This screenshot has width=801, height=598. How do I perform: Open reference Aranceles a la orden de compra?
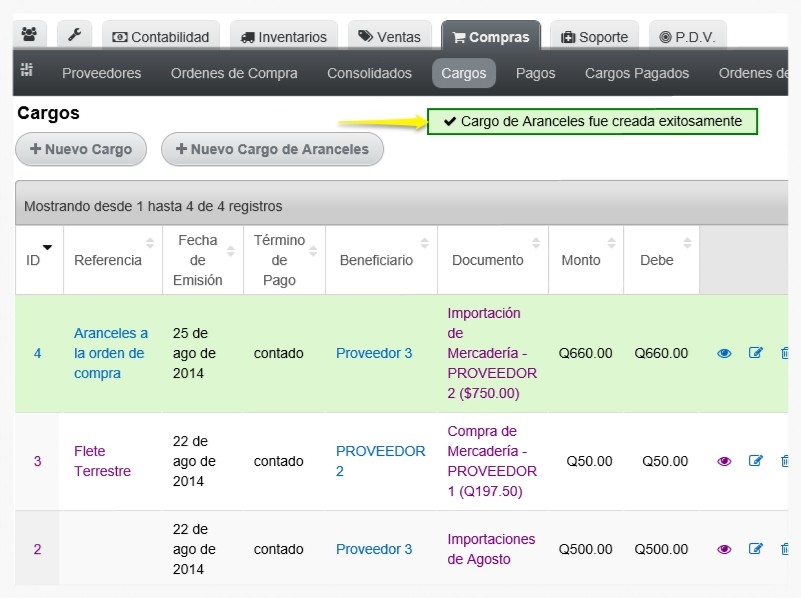tap(111, 353)
